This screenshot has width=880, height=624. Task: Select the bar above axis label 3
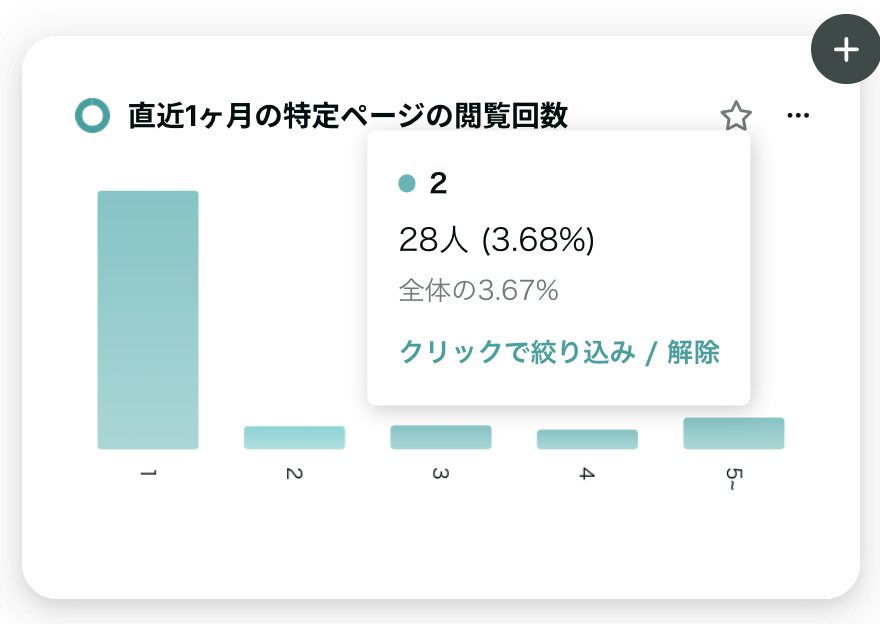(441, 437)
